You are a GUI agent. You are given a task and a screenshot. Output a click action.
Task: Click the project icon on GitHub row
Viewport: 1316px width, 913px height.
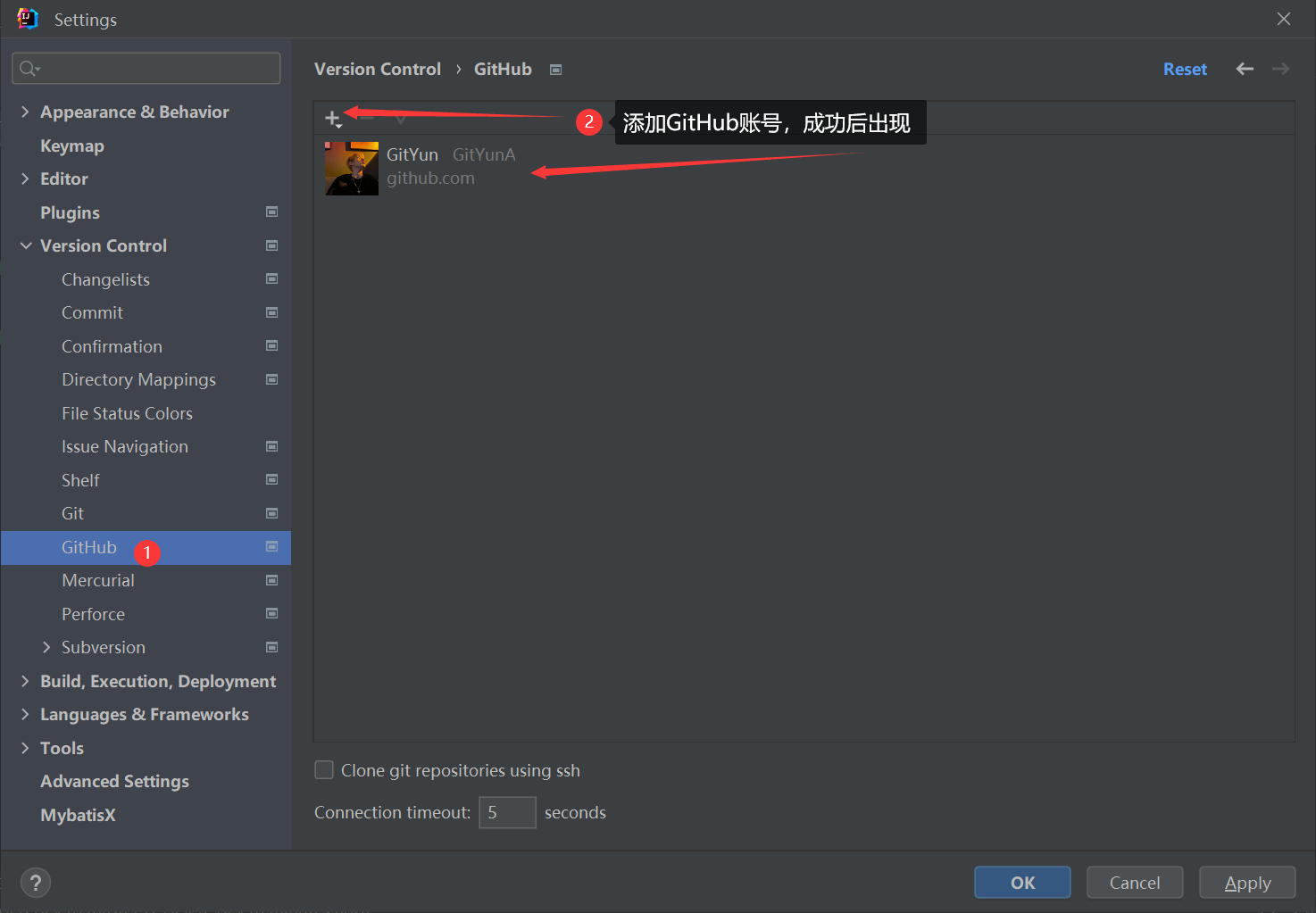(x=272, y=546)
